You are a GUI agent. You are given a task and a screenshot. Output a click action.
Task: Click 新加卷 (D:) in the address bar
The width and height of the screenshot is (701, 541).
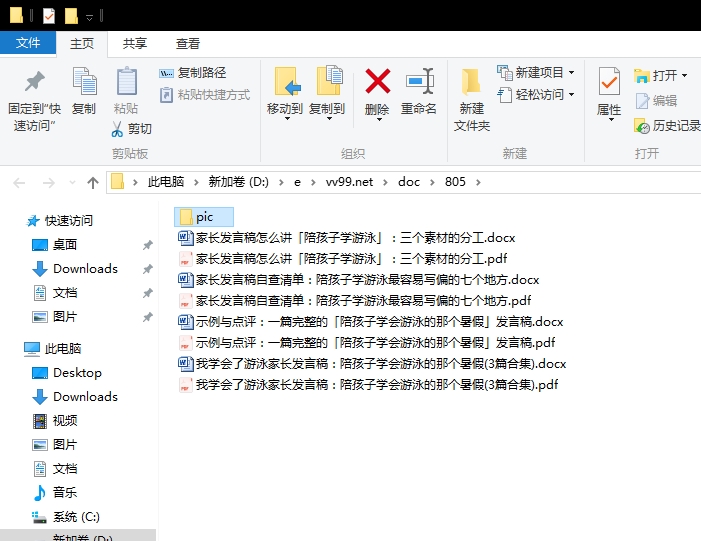[238, 182]
